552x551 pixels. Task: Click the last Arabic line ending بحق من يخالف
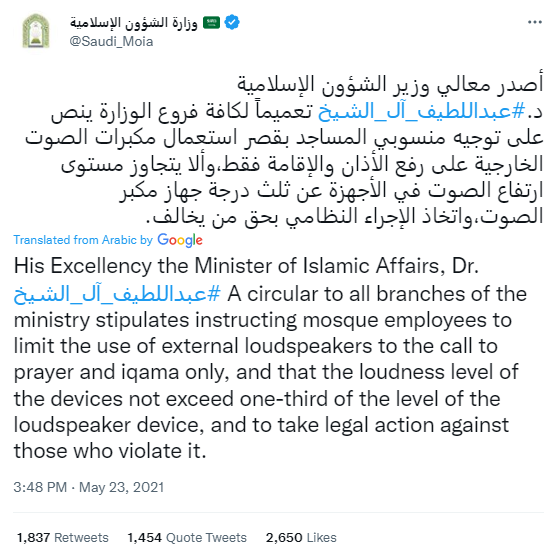(x=344, y=217)
